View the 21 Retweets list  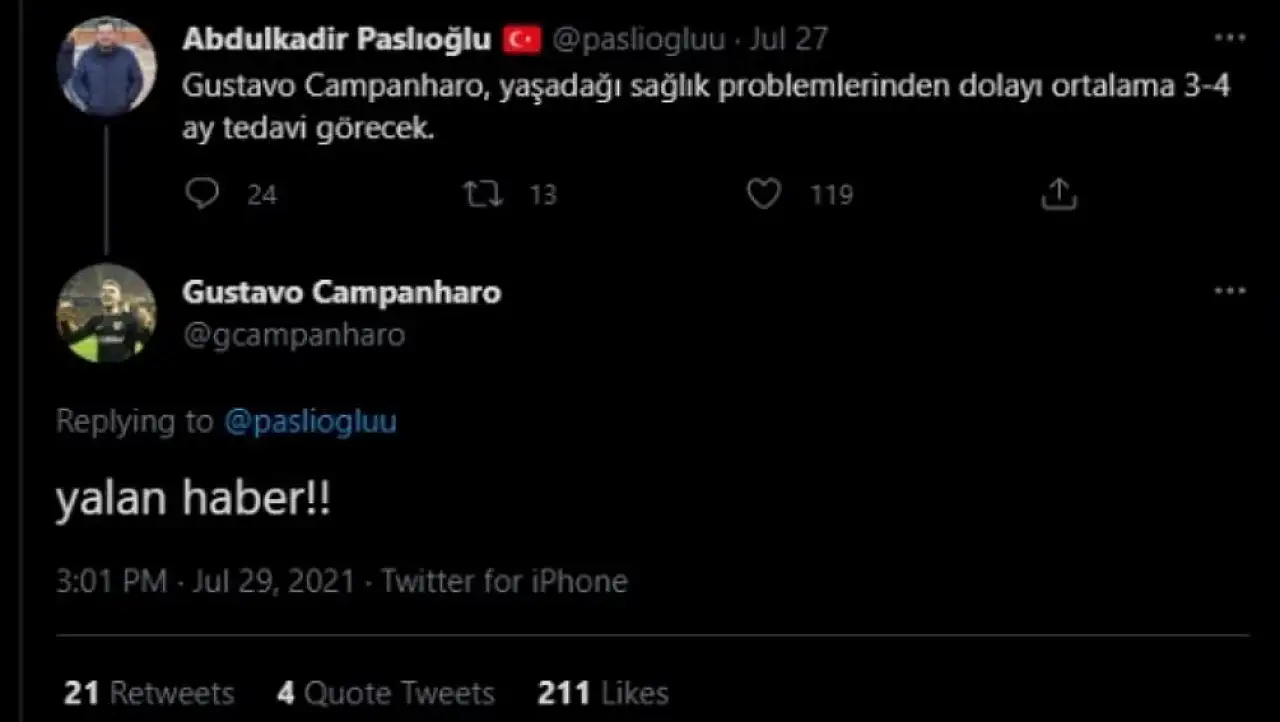point(149,693)
